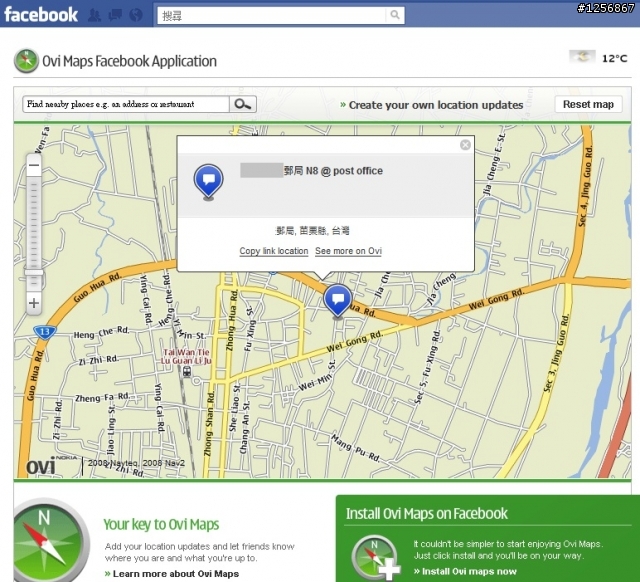This screenshot has height=582, width=640.
Task: Open Learn more about Ovi Maps link
Action: pos(172,573)
